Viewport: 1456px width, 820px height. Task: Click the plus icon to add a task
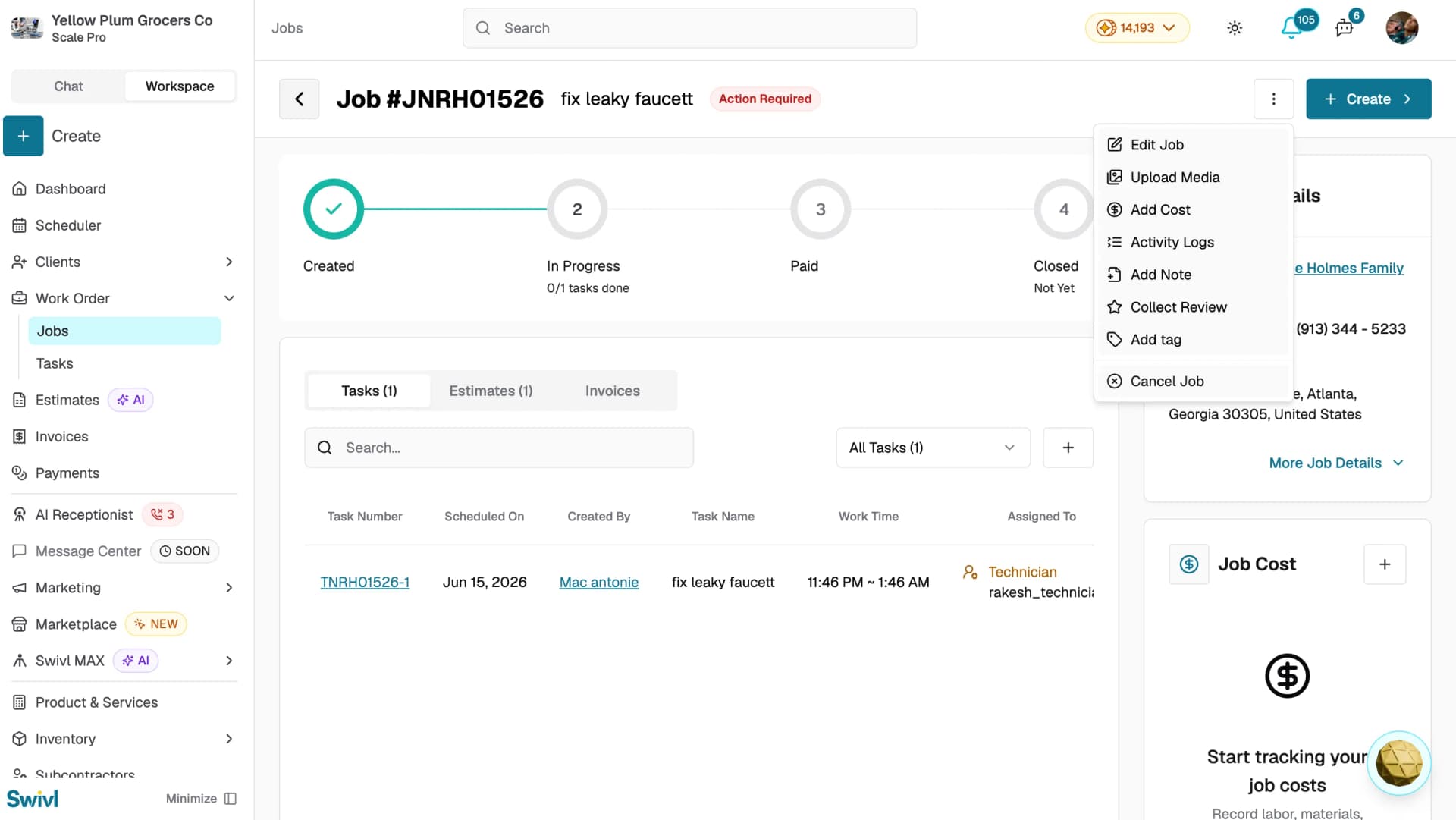[1068, 448]
